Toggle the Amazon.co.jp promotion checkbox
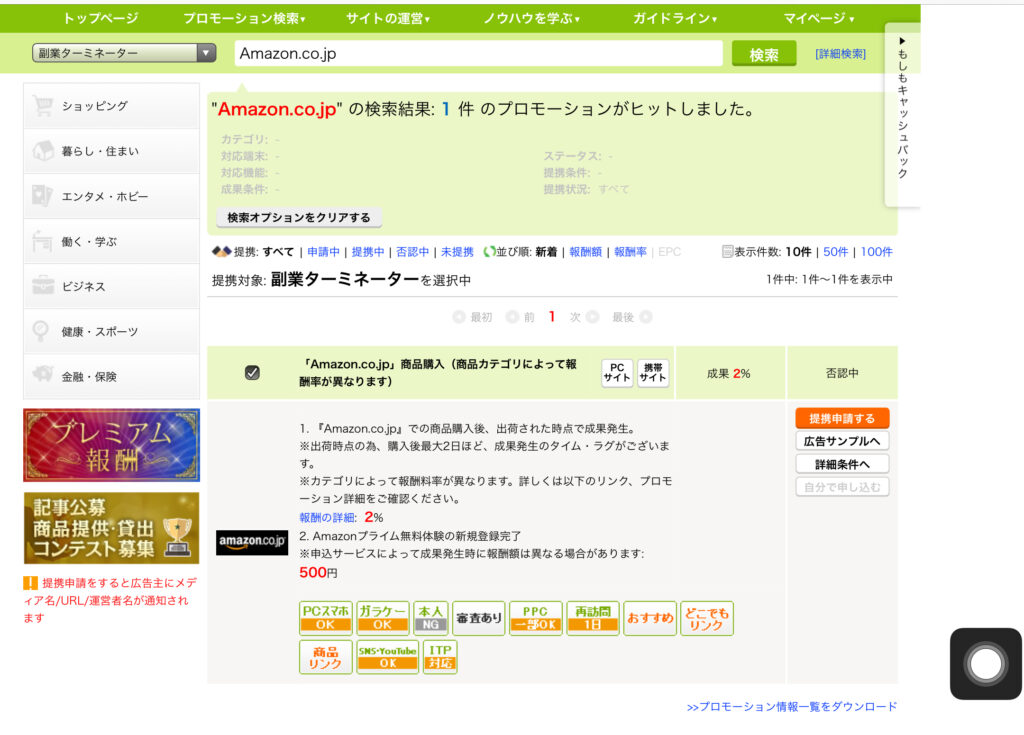 [252, 372]
